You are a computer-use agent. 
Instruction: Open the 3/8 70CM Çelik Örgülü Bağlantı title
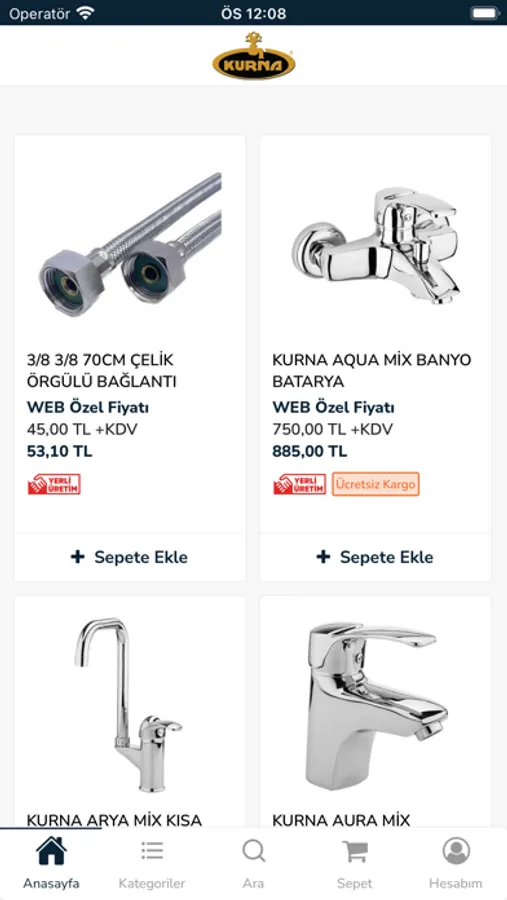pos(102,371)
